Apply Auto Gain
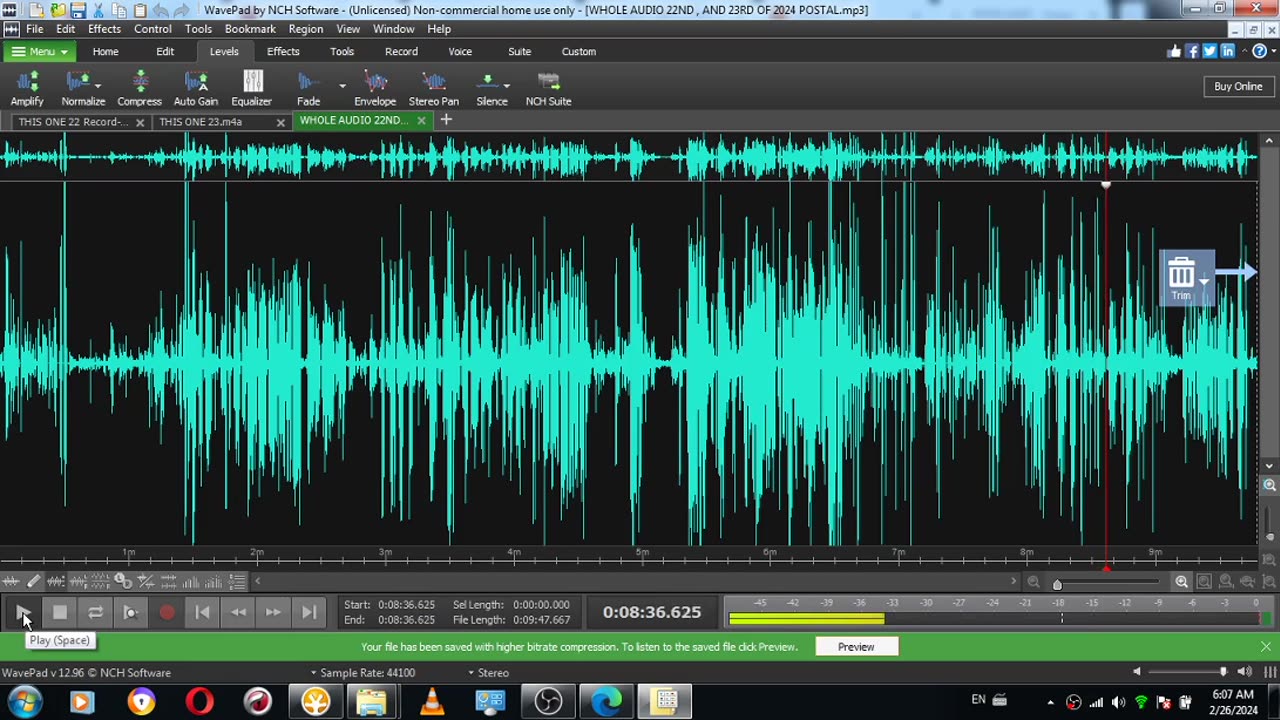Screen dimensions: 1280x720 (x=196, y=88)
